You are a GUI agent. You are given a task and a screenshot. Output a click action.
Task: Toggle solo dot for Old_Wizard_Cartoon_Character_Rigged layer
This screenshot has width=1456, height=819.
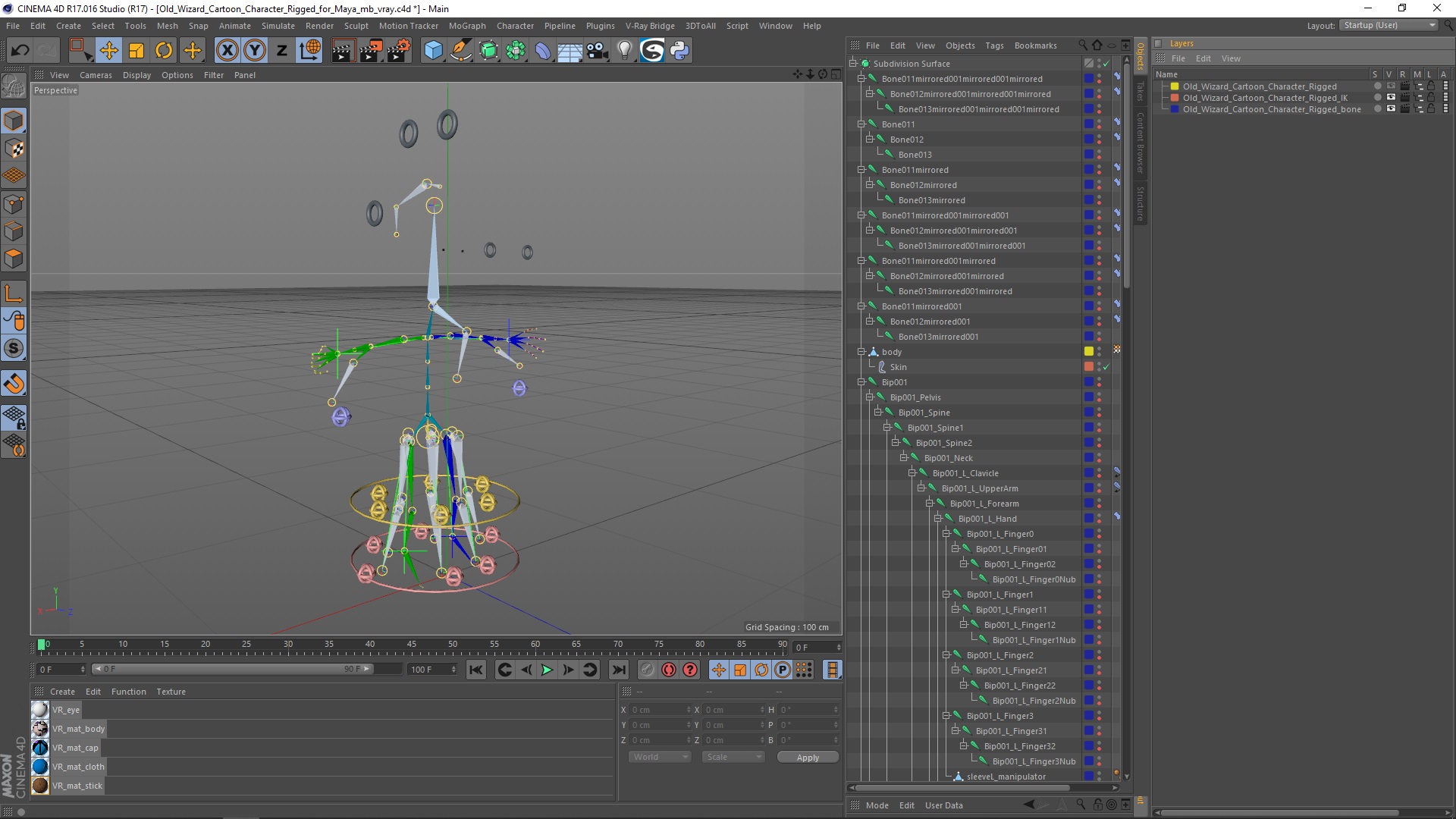[1377, 86]
